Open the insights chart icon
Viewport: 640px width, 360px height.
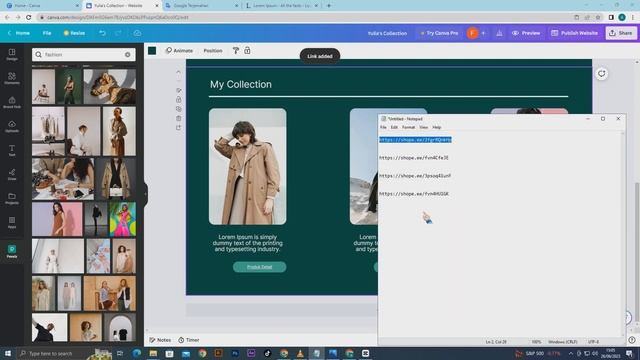(x=499, y=33)
